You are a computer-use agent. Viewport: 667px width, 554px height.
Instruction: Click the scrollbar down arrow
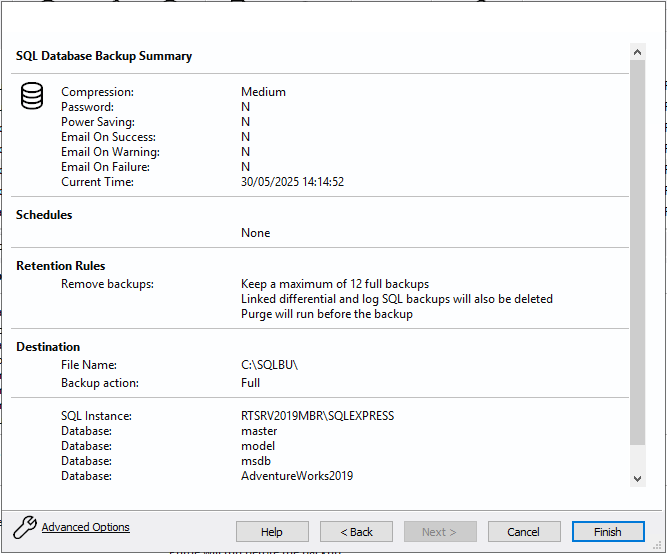[638, 480]
